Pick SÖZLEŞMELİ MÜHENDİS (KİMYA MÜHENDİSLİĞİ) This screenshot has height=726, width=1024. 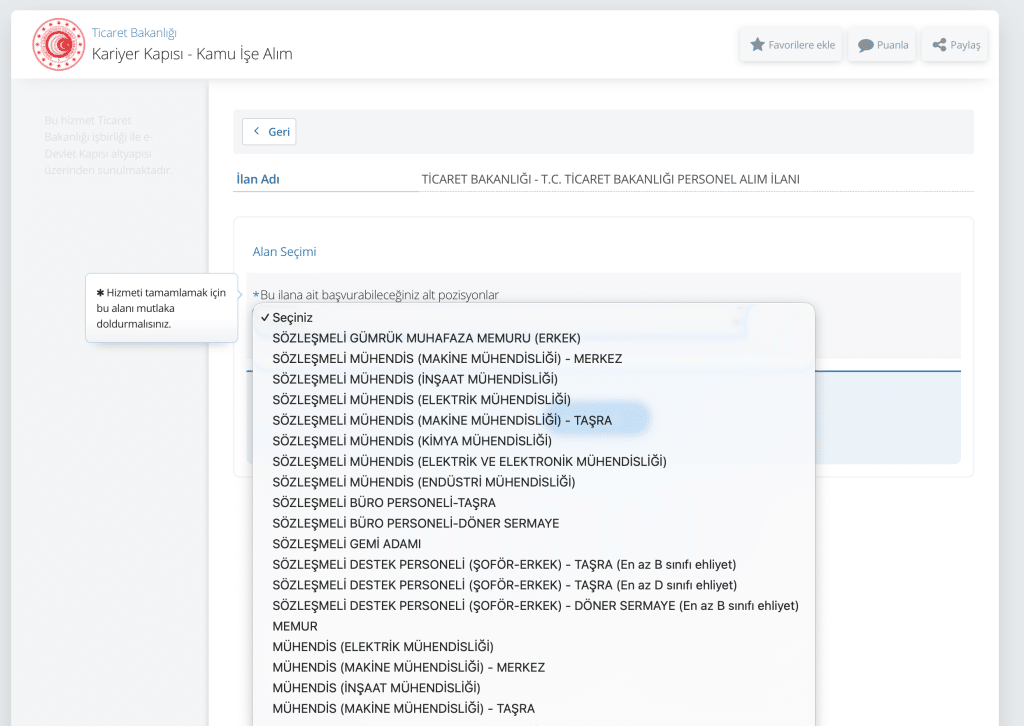coord(412,441)
